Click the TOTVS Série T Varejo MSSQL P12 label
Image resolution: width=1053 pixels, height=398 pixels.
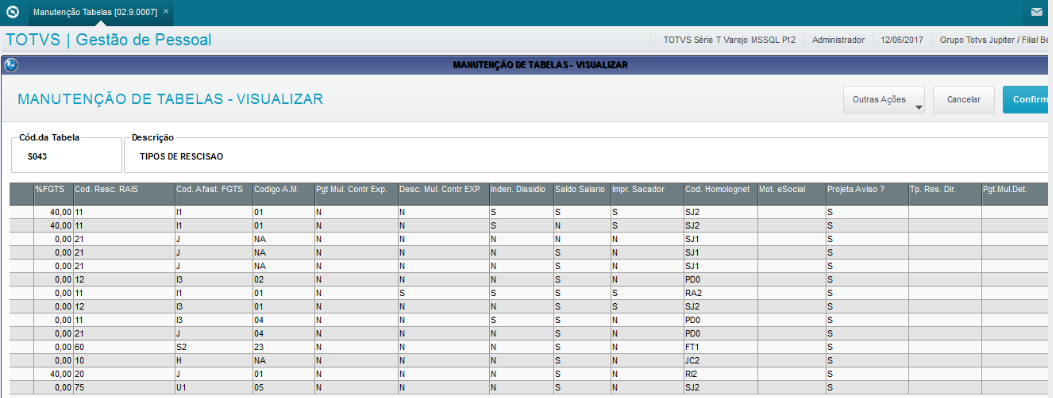tap(729, 40)
